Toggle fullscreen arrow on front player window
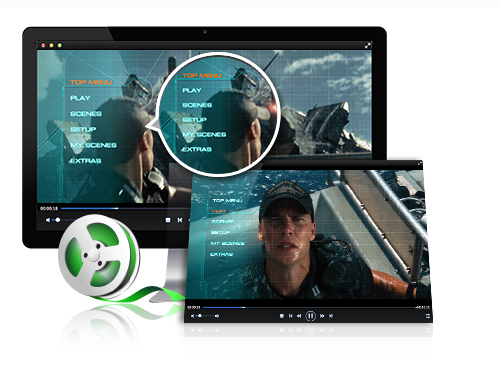 click(x=420, y=163)
